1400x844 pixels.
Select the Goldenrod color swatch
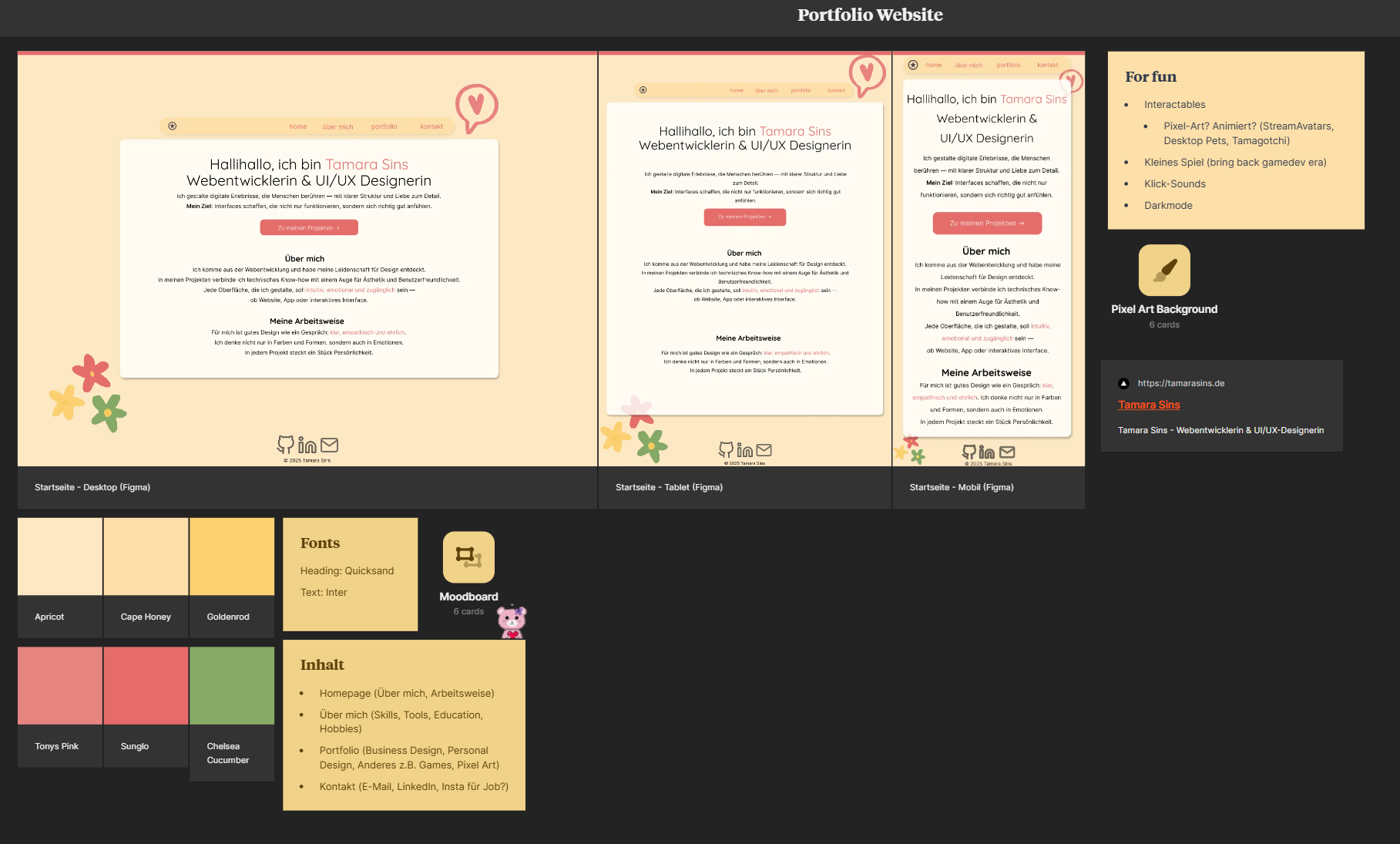coord(232,557)
